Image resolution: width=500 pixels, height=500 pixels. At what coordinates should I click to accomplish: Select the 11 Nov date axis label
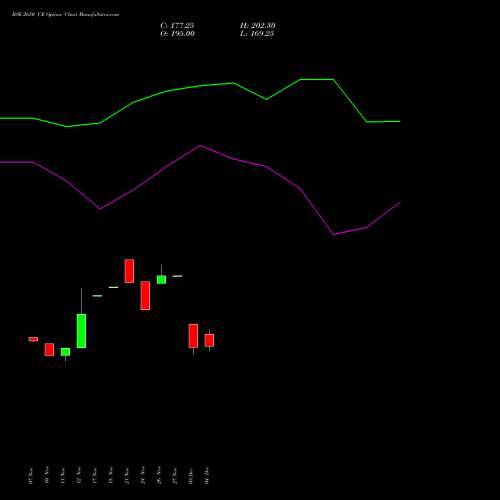[x=63, y=476]
